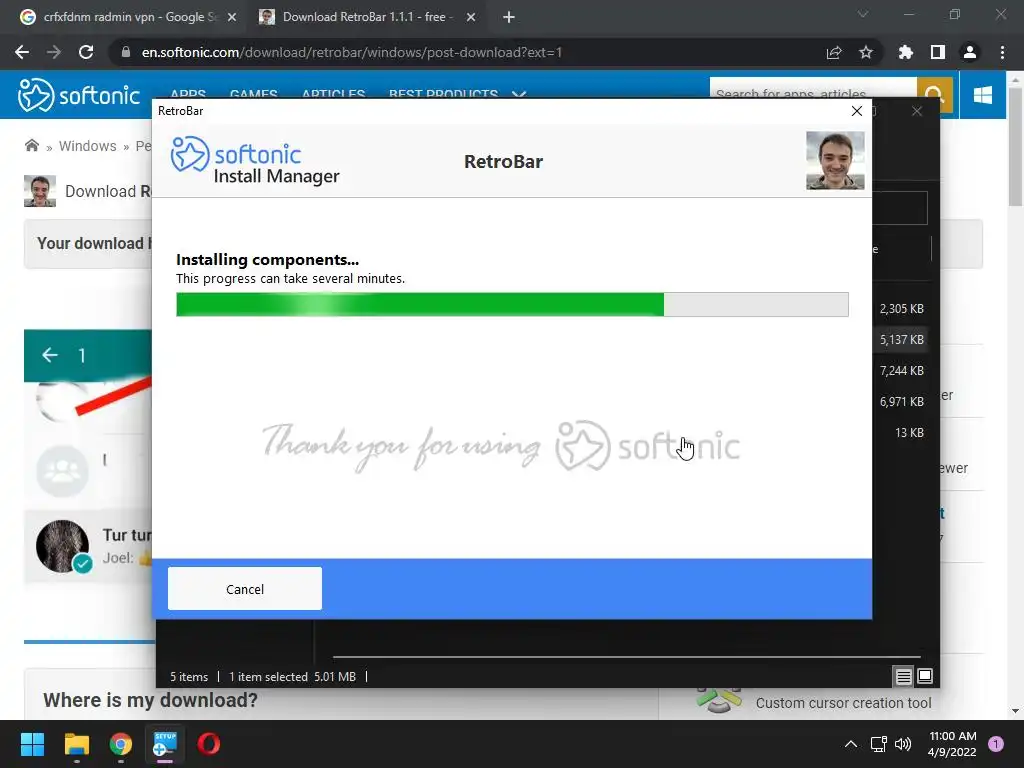Open ARTICLES menu on Softonic
1024x768 pixels.
[x=333, y=95]
